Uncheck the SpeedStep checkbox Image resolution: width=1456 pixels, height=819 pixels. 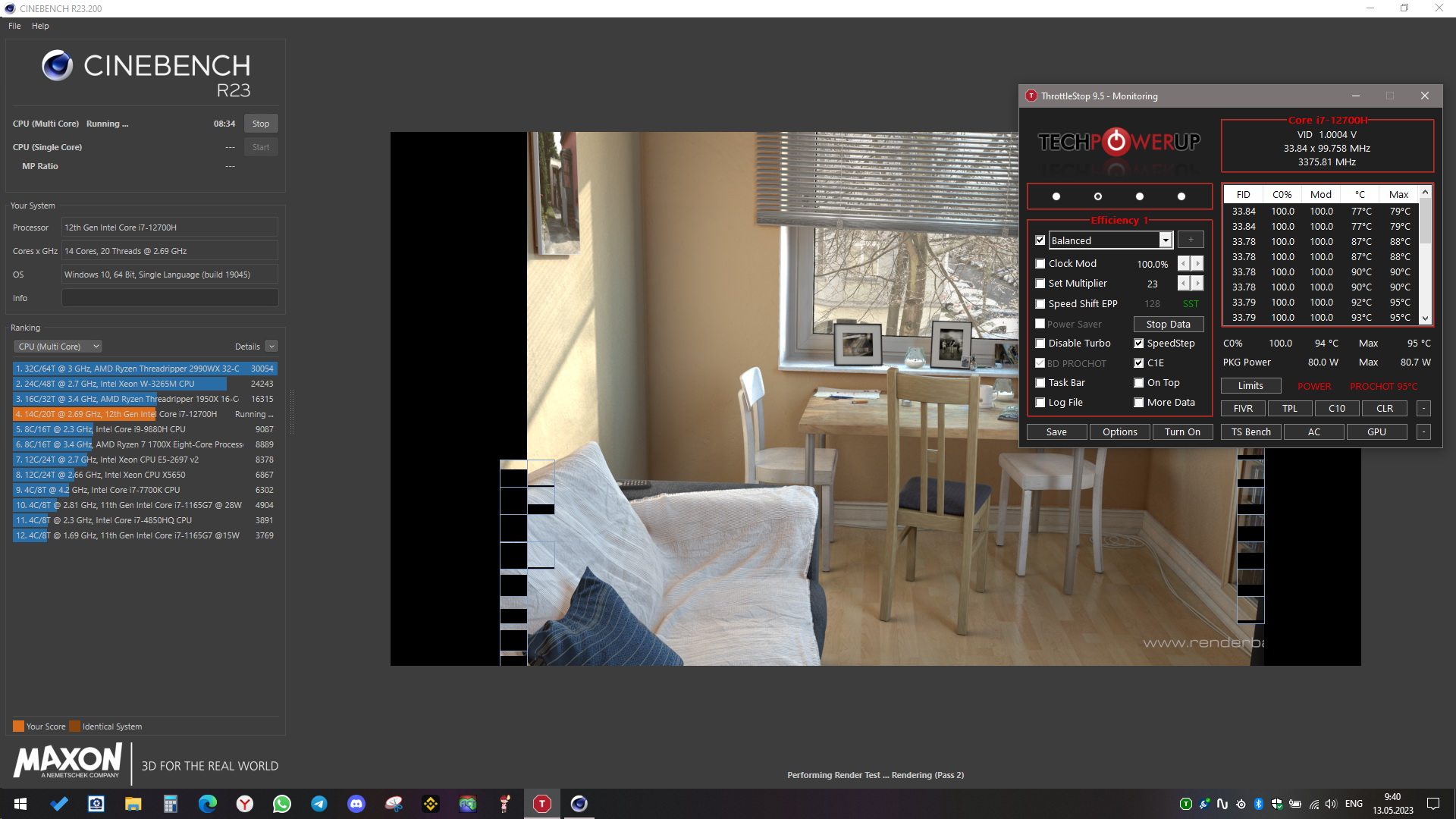point(1139,344)
